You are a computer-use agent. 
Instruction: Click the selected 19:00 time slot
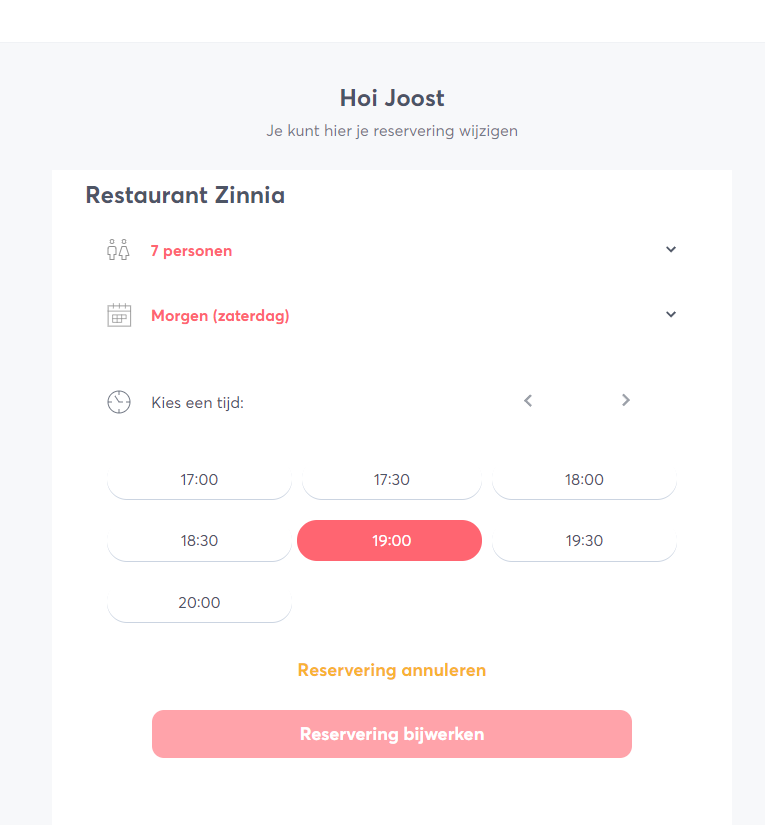point(390,541)
